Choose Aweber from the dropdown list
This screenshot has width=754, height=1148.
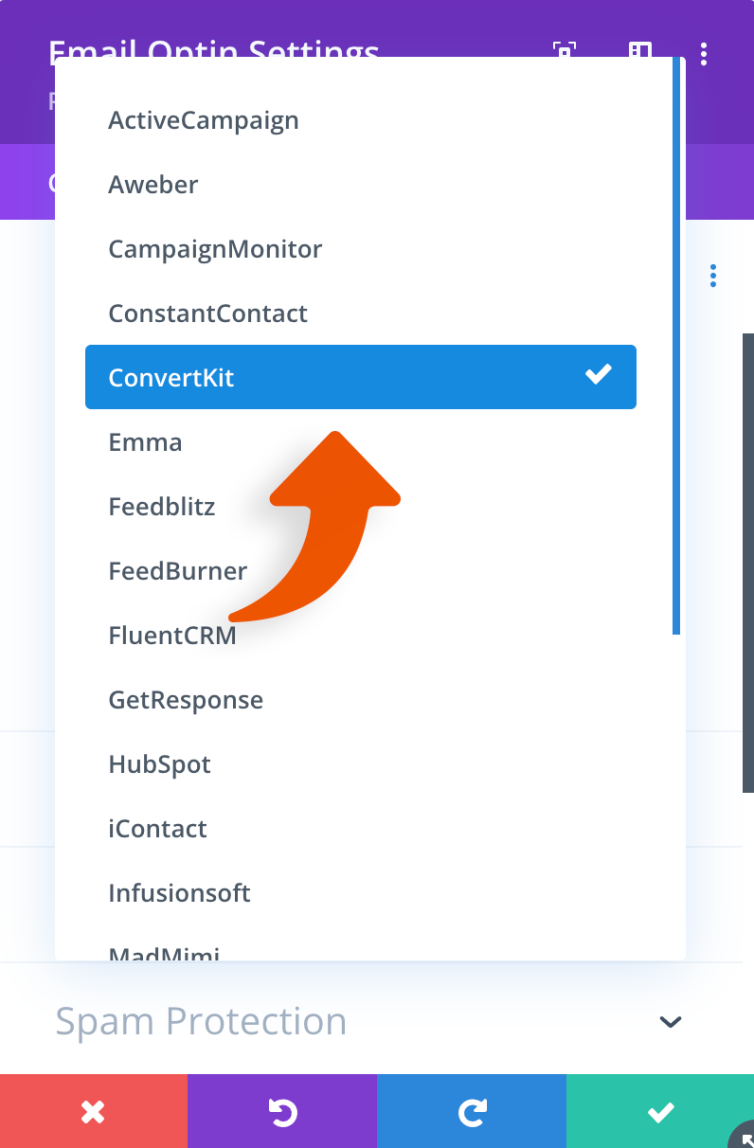click(x=153, y=184)
